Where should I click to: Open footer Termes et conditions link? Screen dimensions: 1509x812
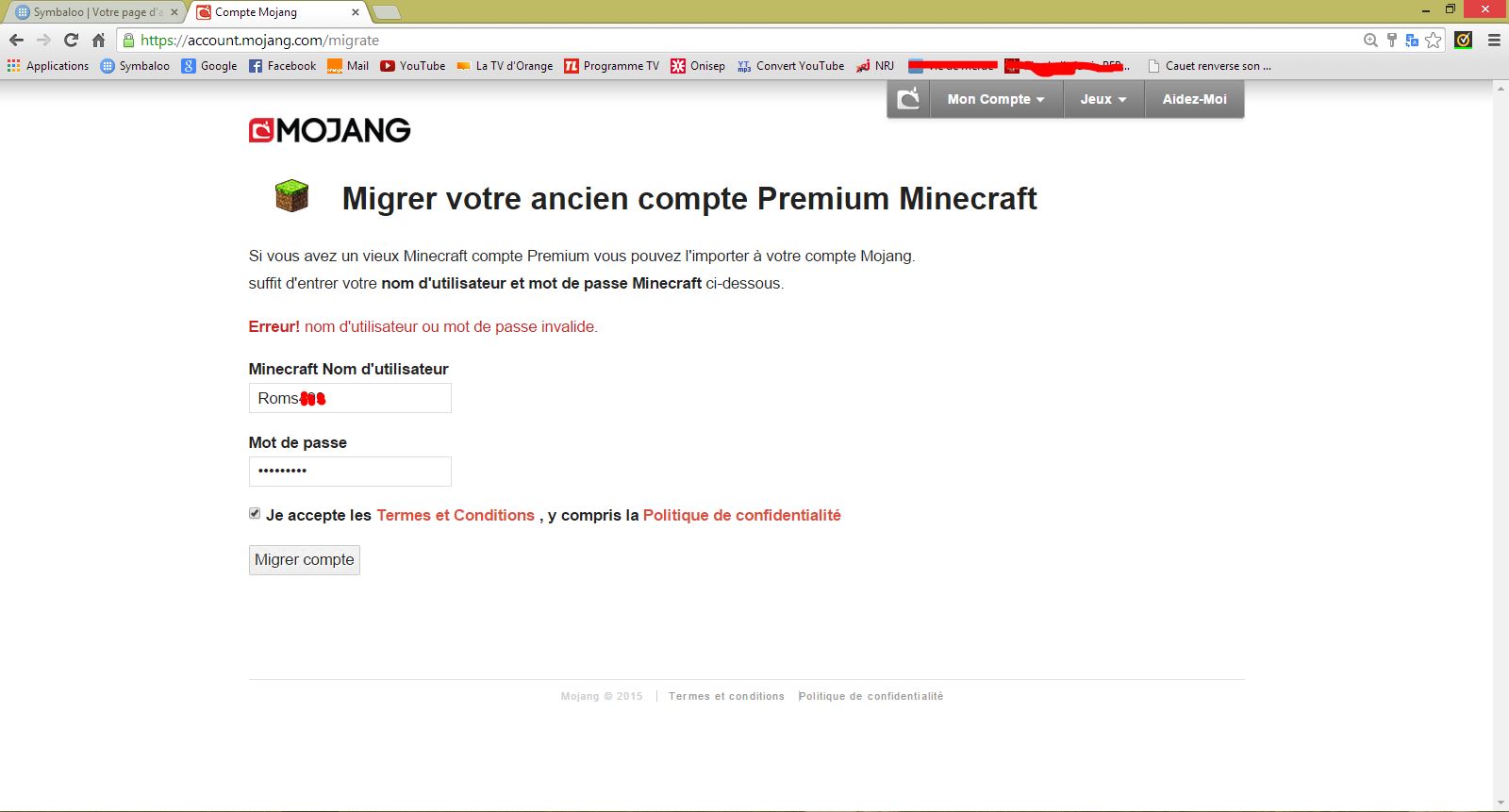tap(726, 696)
